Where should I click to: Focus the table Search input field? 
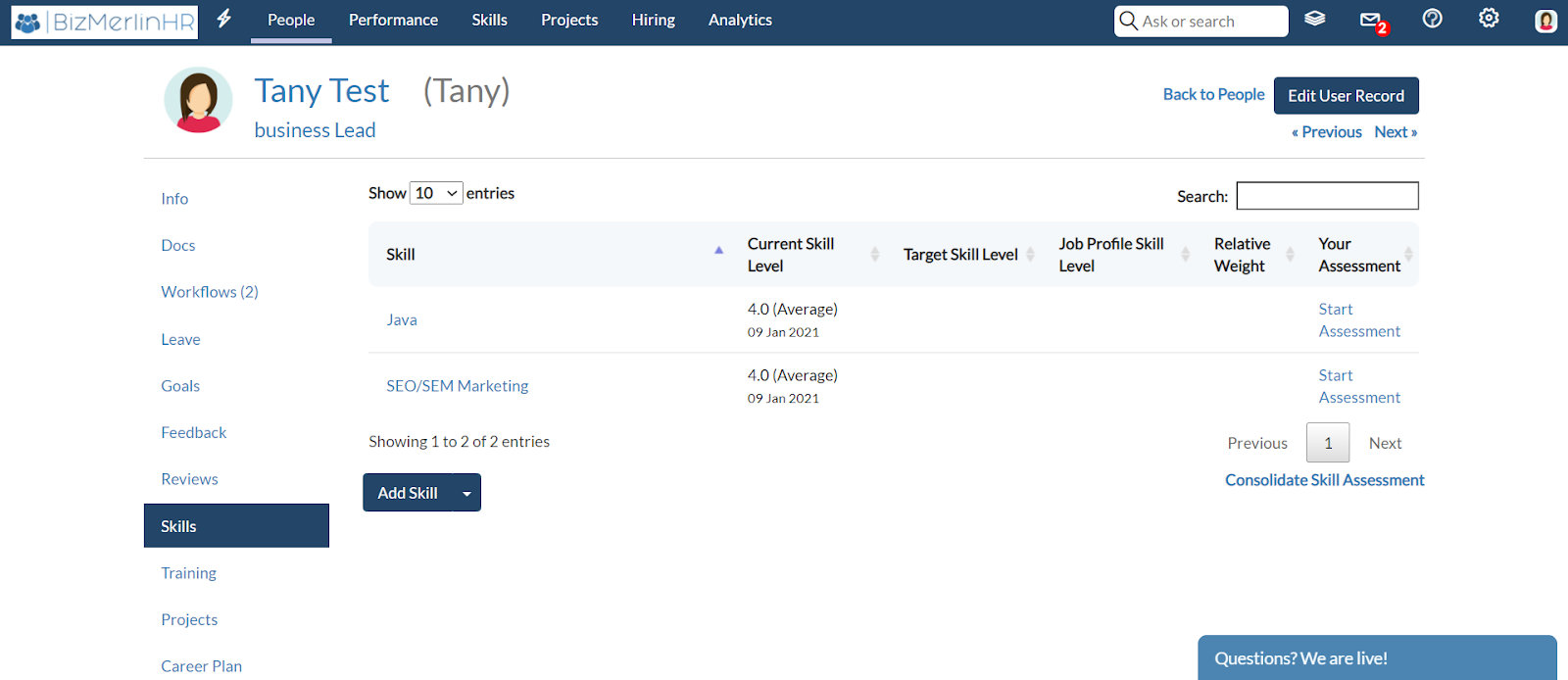pyautogui.click(x=1327, y=196)
